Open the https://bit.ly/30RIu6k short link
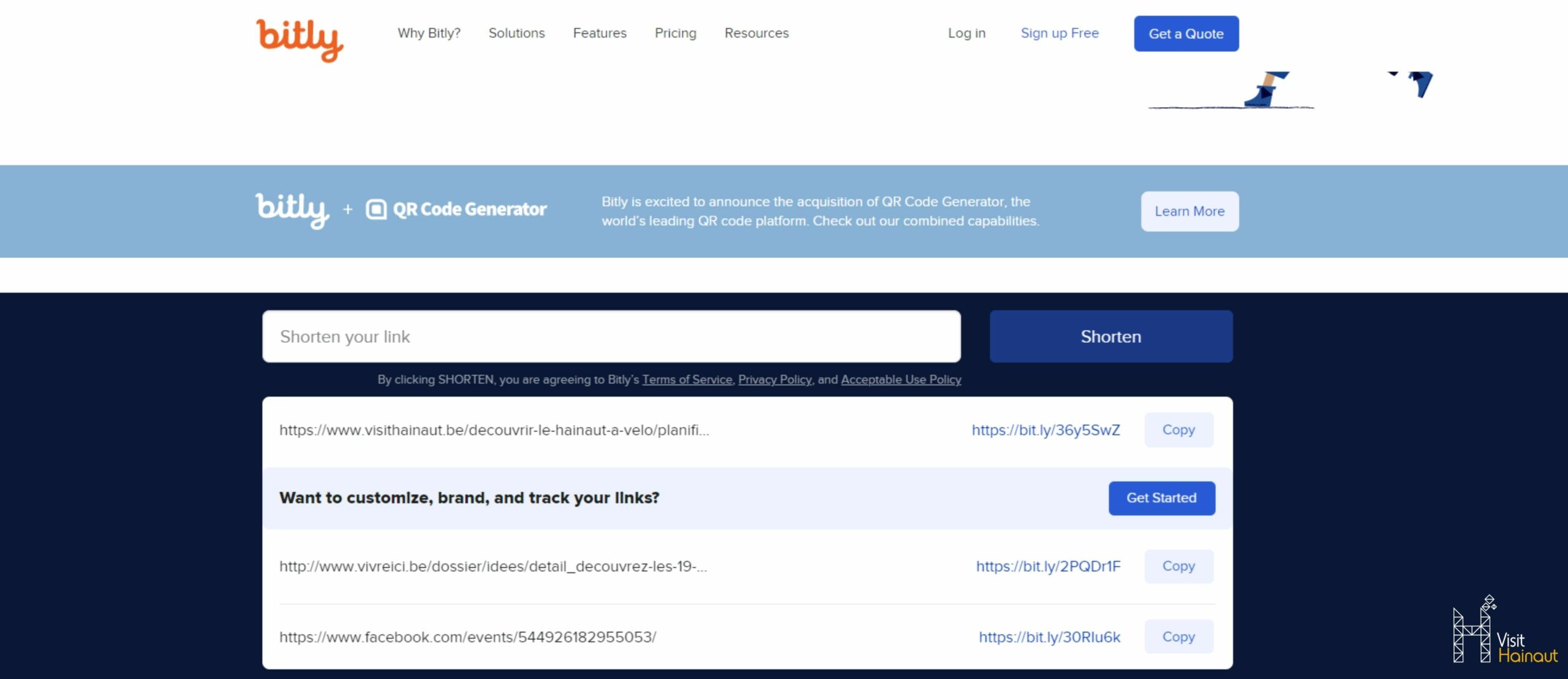This screenshot has width=1568, height=679. [x=1049, y=637]
